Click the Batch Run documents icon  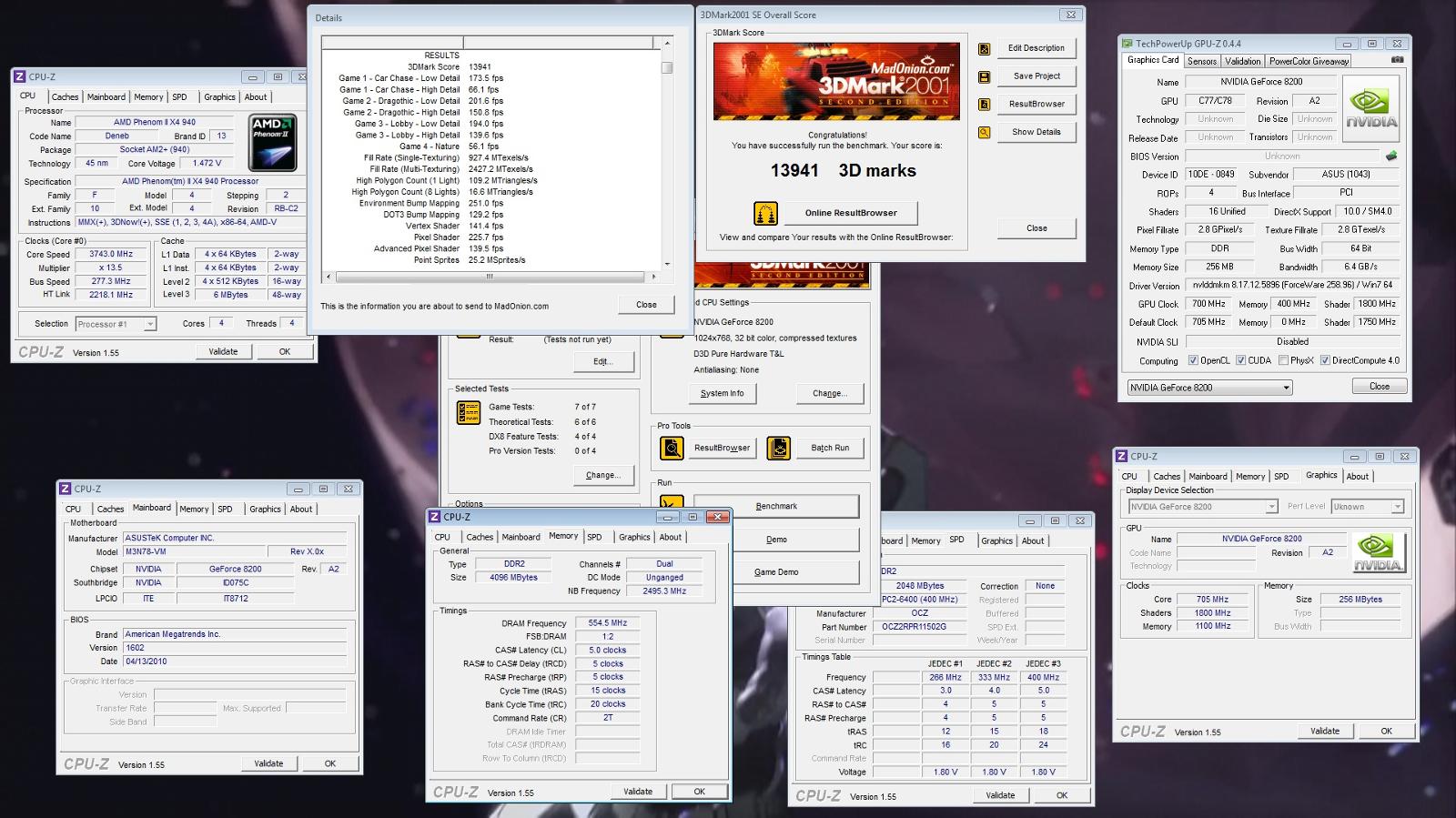(778, 448)
